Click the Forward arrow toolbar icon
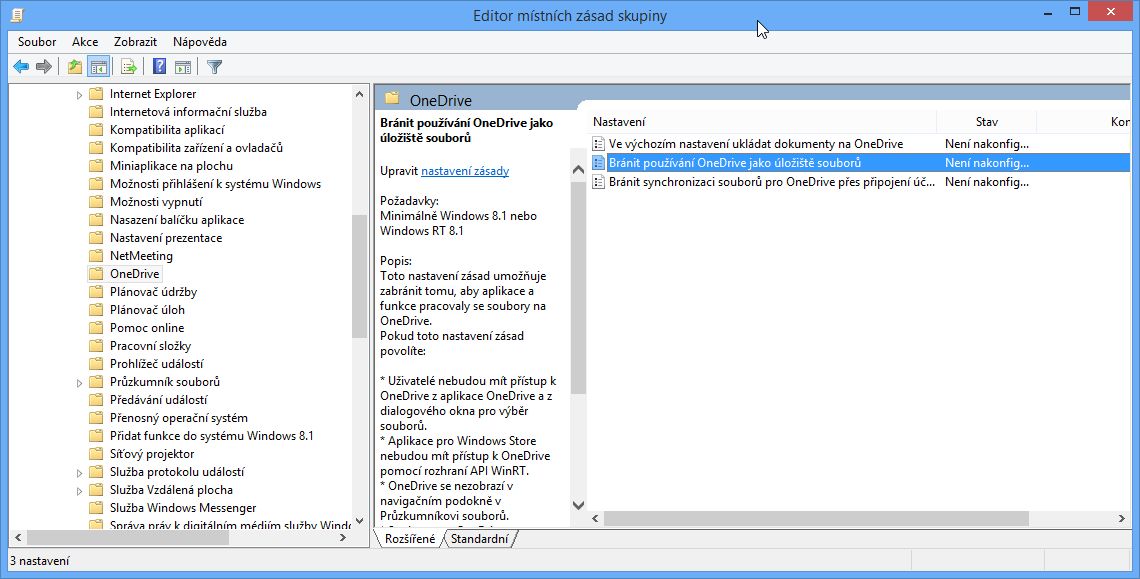The height and width of the screenshot is (579, 1140). tap(44, 67)
